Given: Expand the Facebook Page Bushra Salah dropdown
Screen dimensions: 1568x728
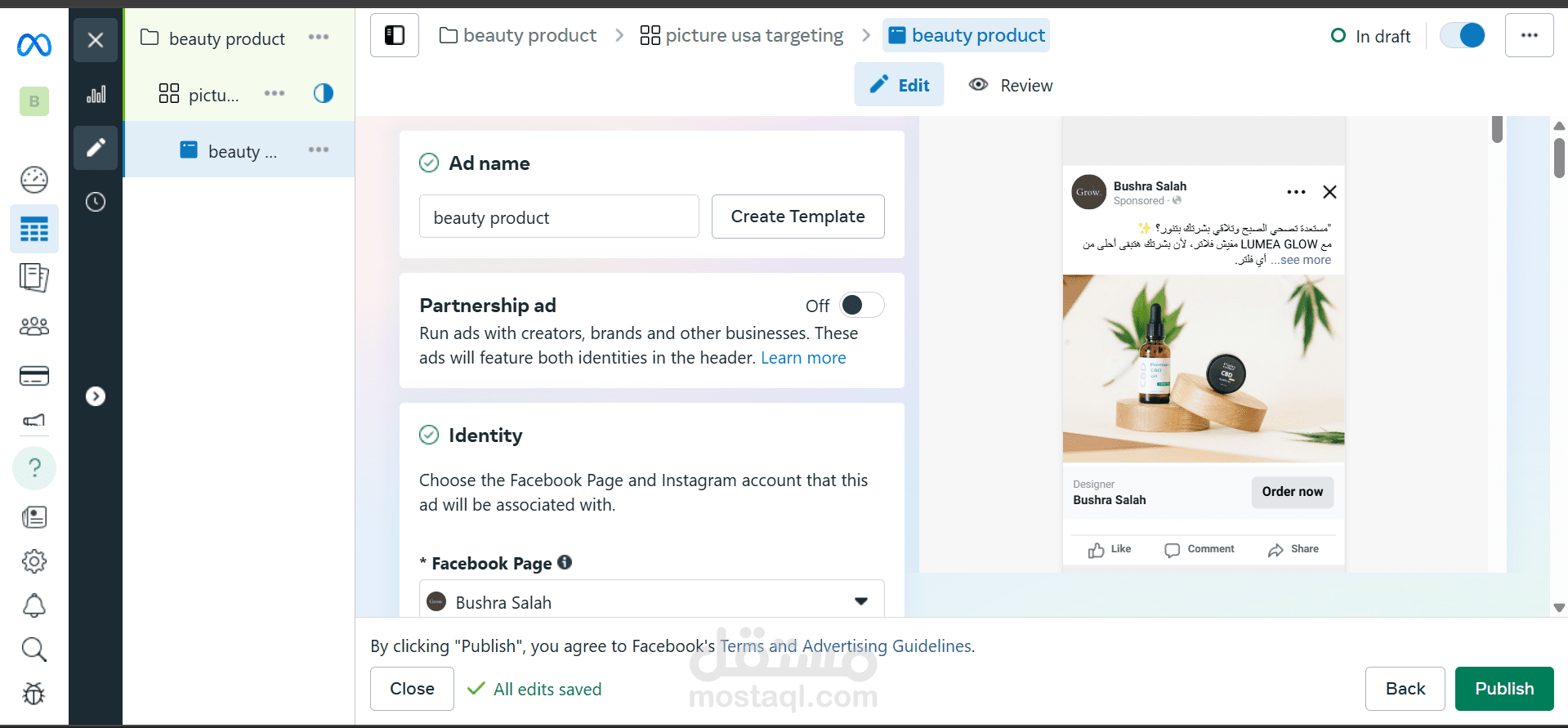Looking at the screenshot, I should [x=652, y=602].
